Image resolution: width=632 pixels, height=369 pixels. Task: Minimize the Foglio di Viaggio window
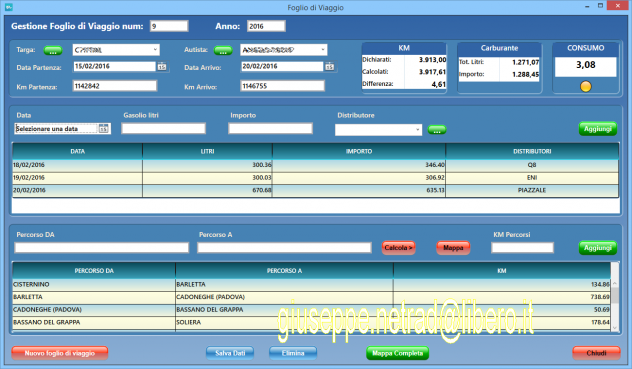point(587,6)
